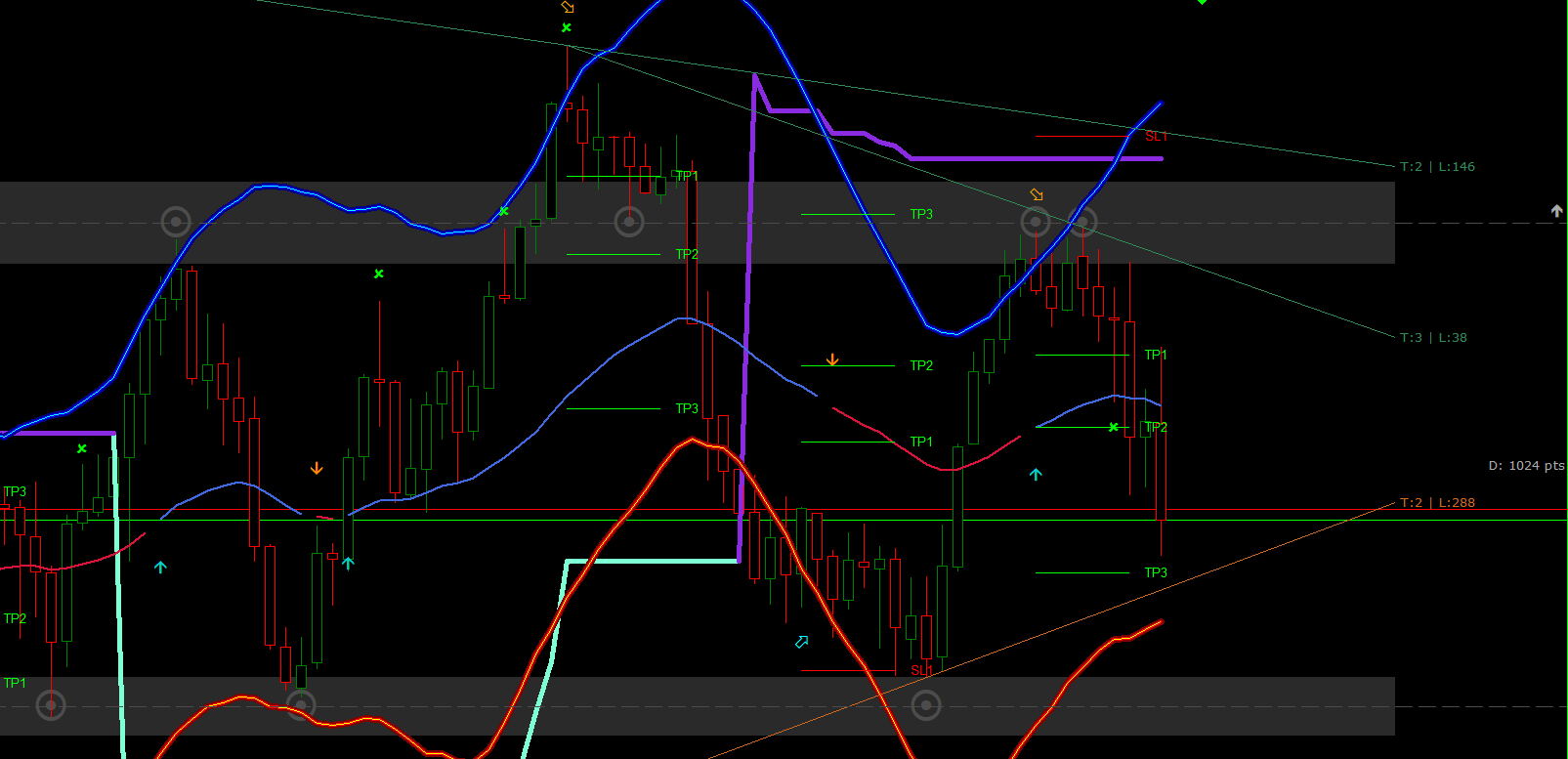The width and height of the screenshot is (1568, 759).
Task: Select the TP1 label inside the lower gray zone
Action: tap(15, 683)
